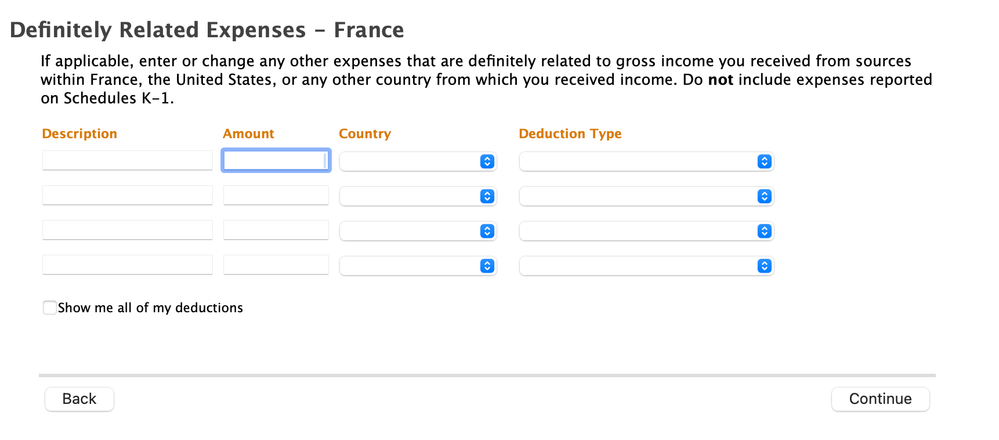This screenshot has height=440, width=999.
Task: Expand the fourth row Deduction Type dropdown
Action: tap(646, 266)
